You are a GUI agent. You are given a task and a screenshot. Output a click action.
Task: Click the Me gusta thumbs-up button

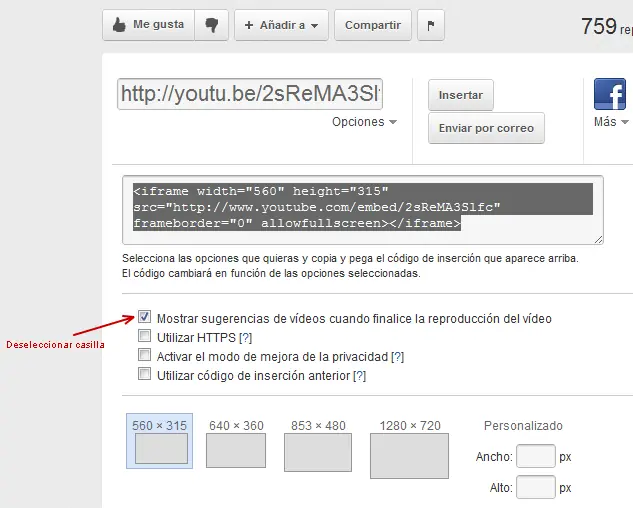[149, 25]
